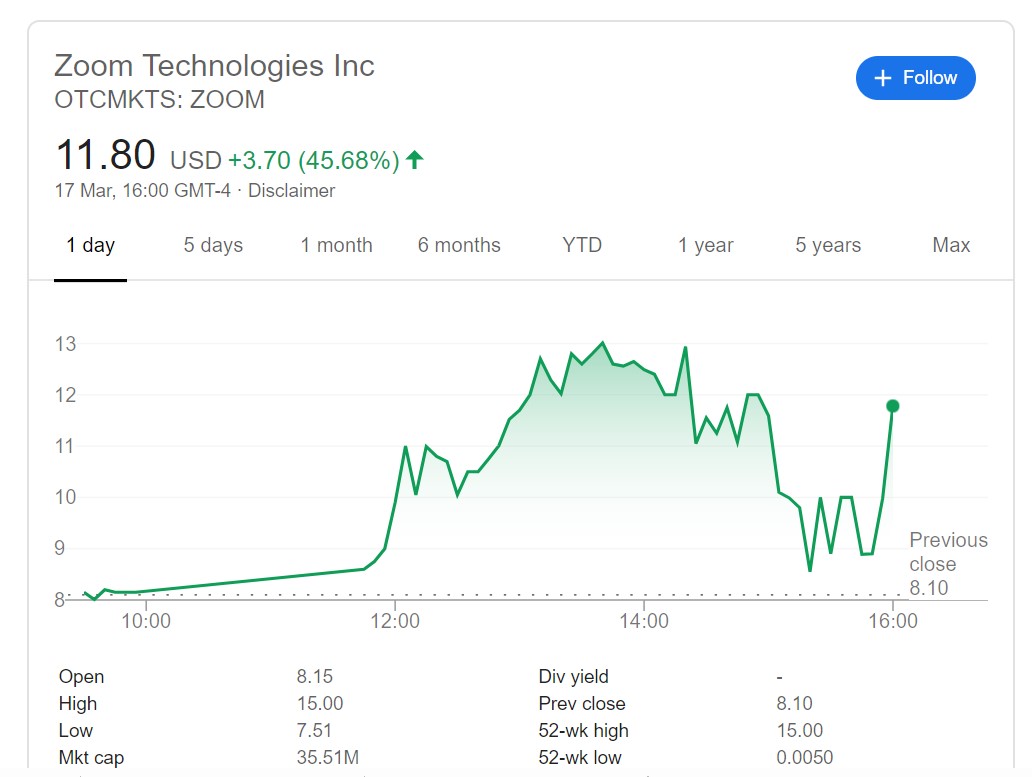Image resolution: width=1032 pixels, height=777 pixels.
Task: Switch to 1 year view
Action: 705,245
